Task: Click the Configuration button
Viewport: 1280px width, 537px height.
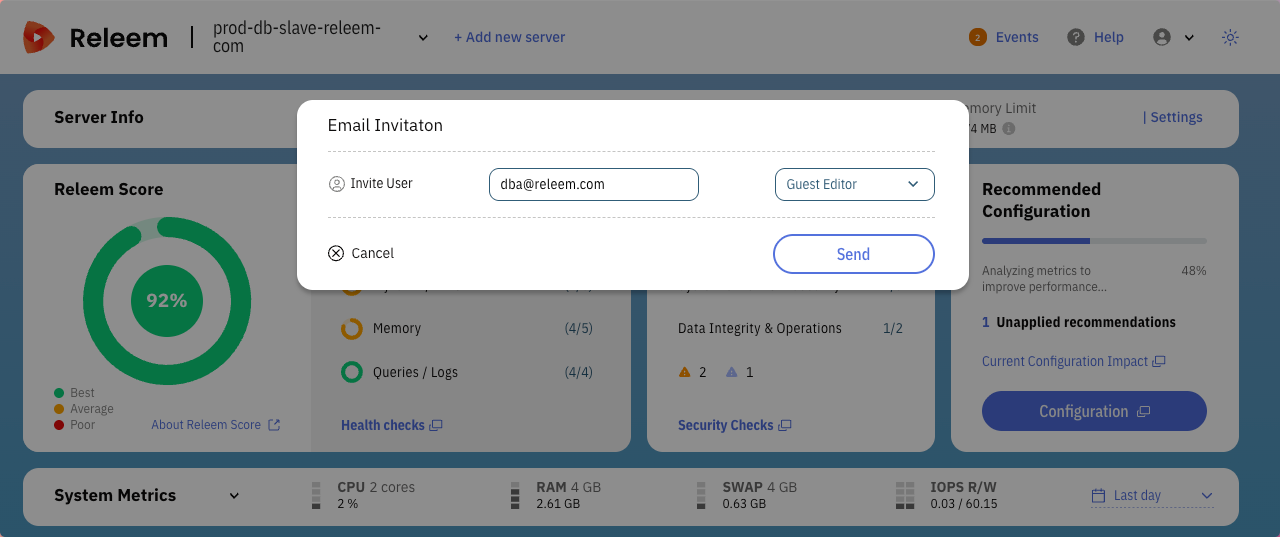Action: pos(1094,411)
